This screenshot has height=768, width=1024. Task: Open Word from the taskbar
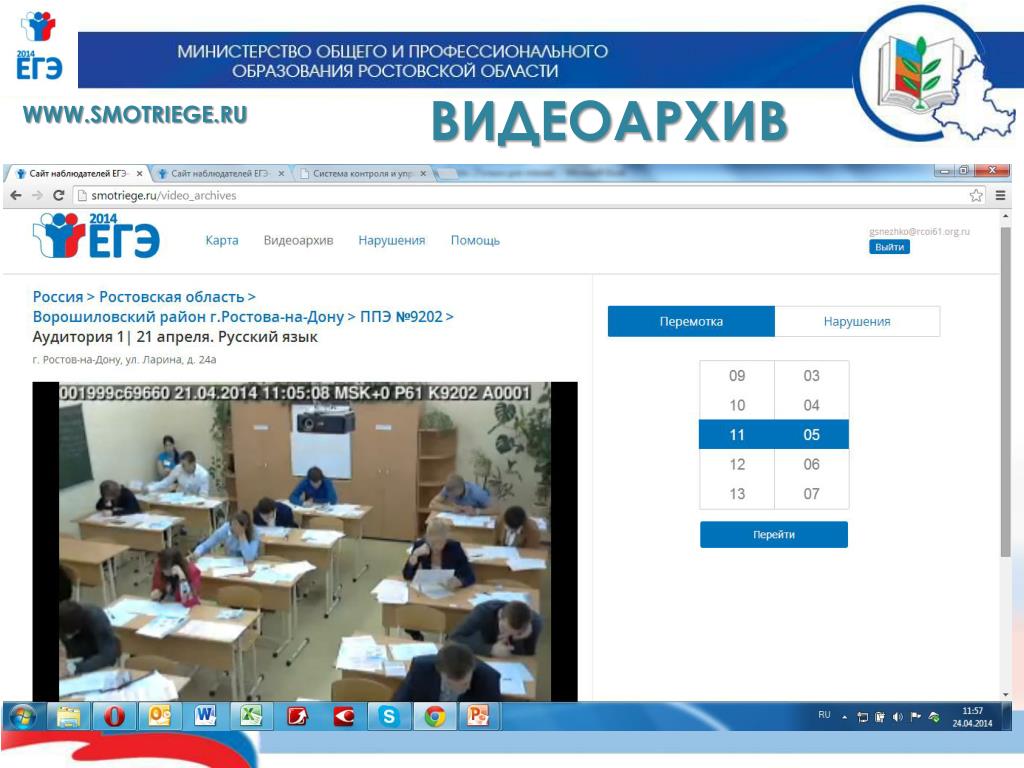[x=205, y=717]
